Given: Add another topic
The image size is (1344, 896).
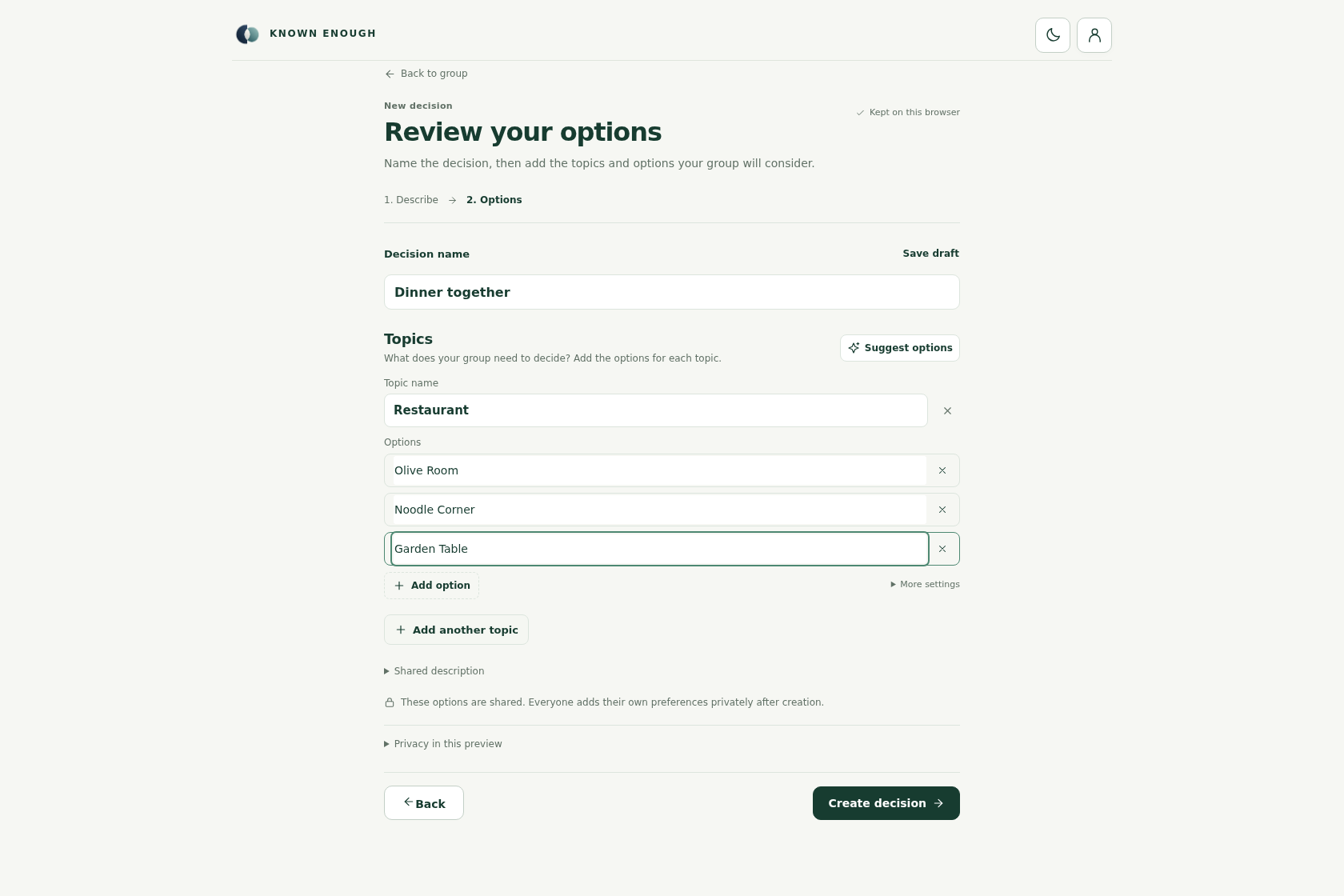Looking at the screenshot, I should click(456, 630).
